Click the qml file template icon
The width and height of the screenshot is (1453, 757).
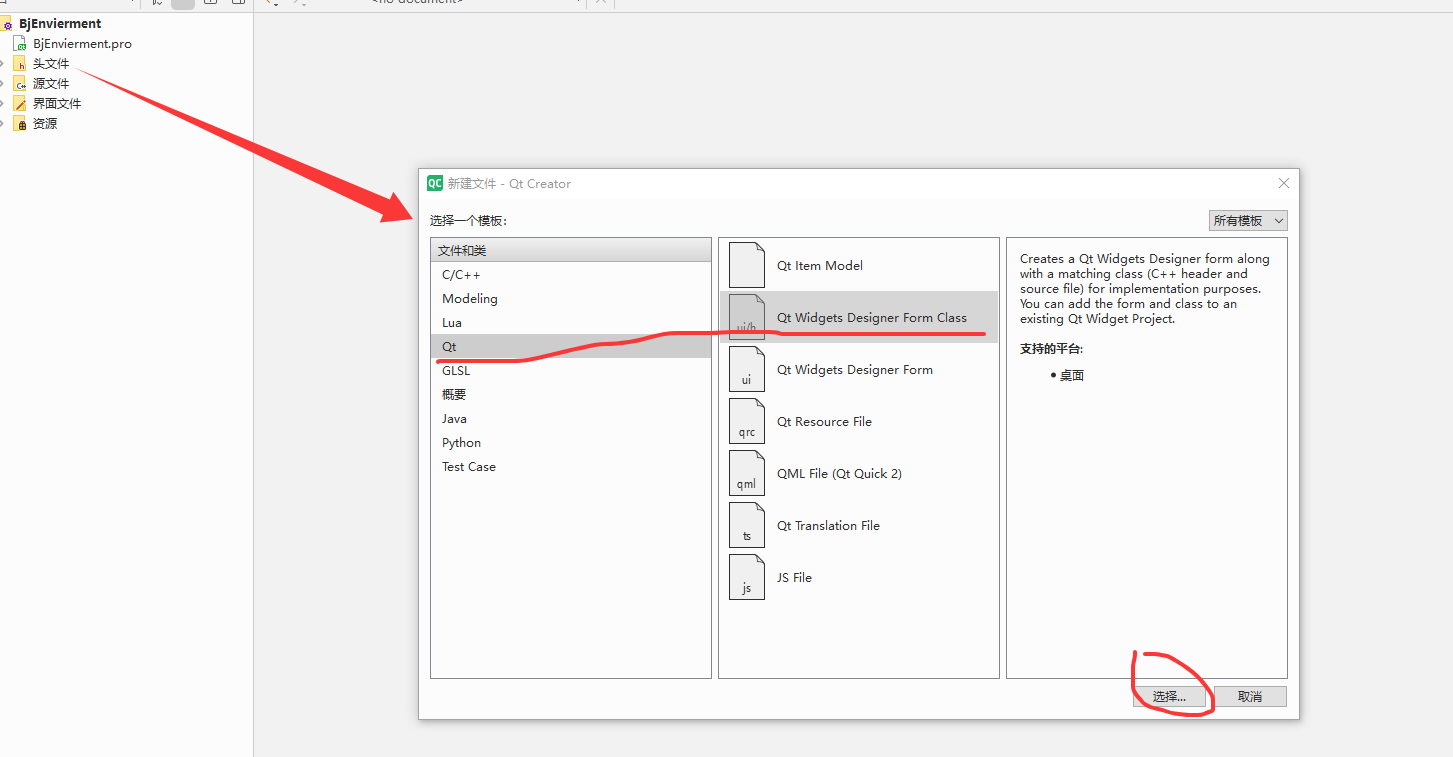click(747, 473)
